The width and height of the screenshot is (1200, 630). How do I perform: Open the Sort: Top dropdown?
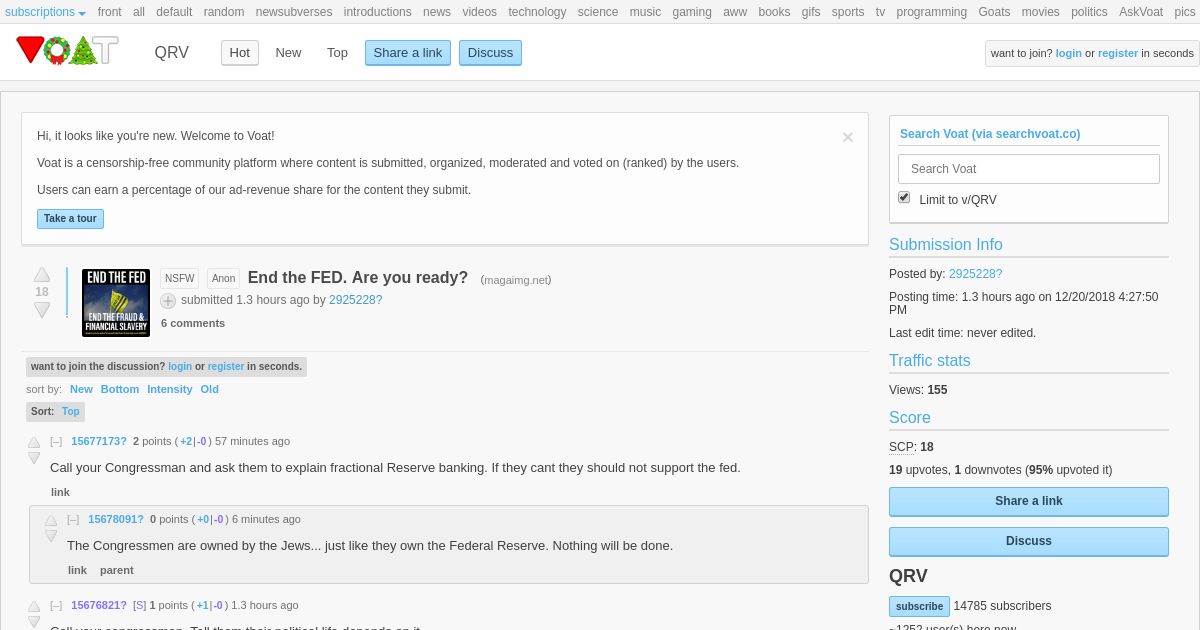tap(55, 411)
